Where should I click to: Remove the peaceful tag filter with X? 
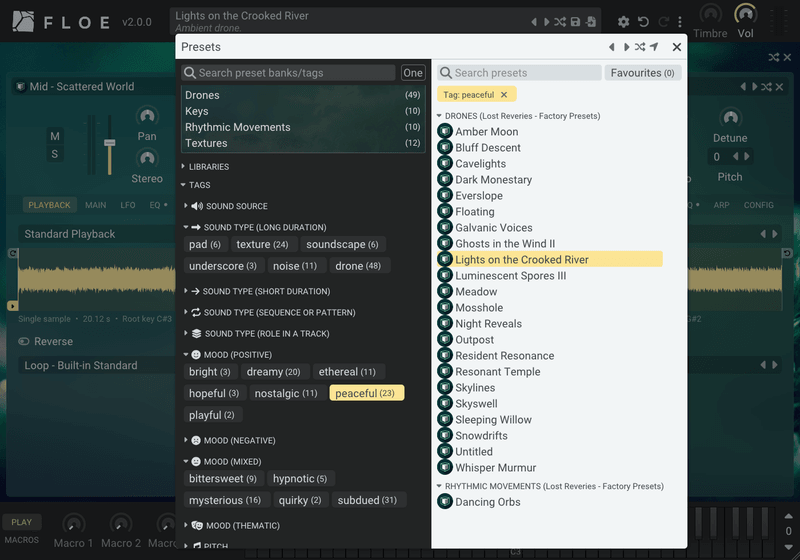(x=504, y=94)
